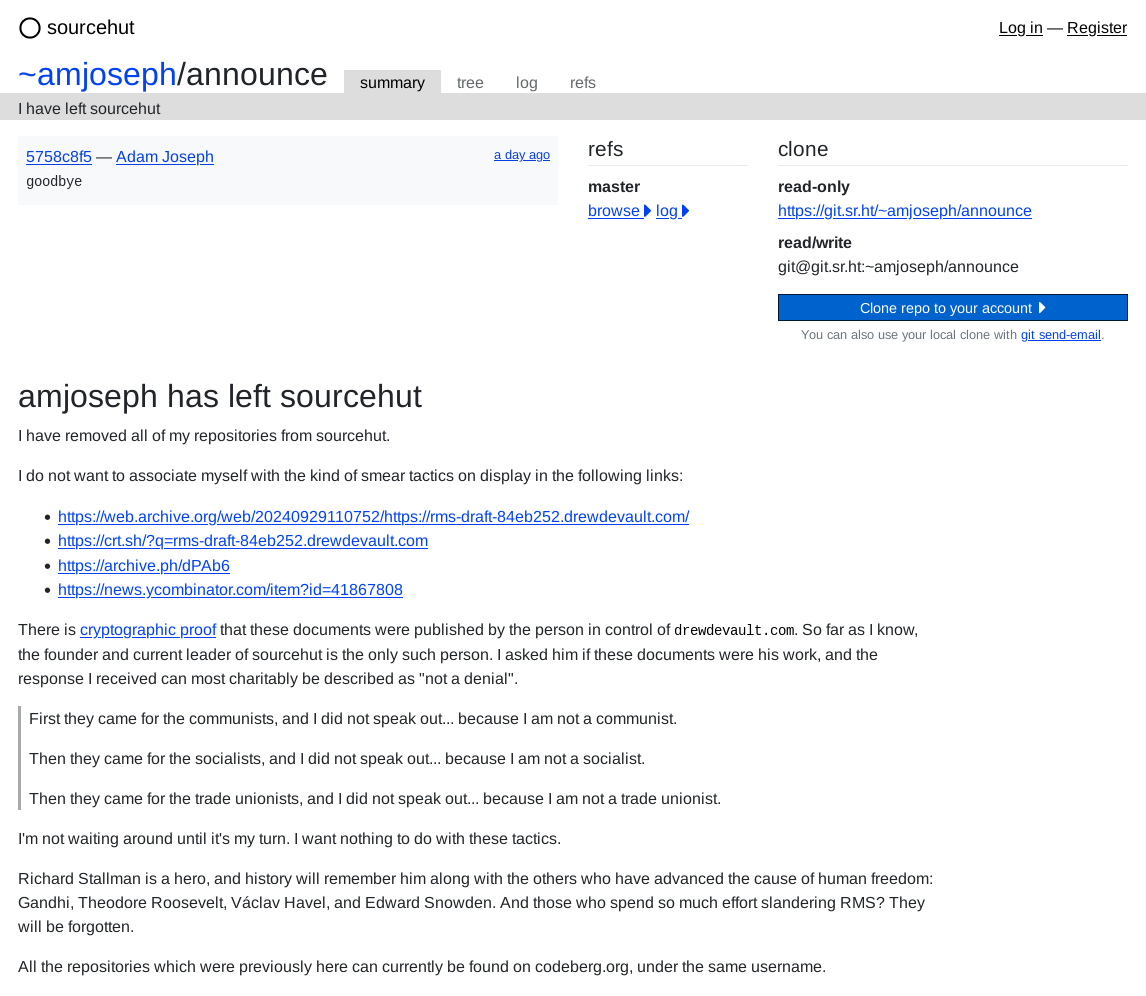Viewport: 1146px width, 996px height.
Task: Click the 'announce' repository name in the title
Action: point(257,75)
